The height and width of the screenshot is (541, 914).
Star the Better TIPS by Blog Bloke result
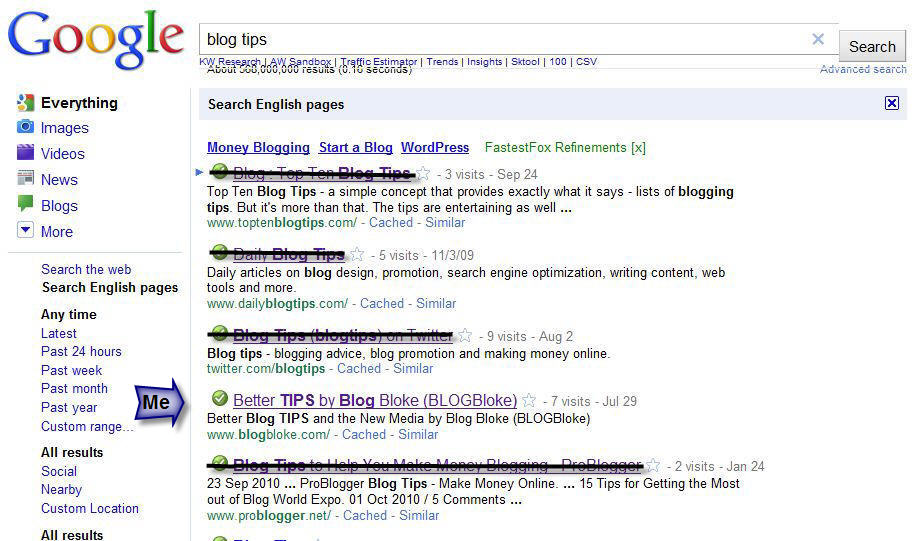pyautogui.click(x=529, y=401)
